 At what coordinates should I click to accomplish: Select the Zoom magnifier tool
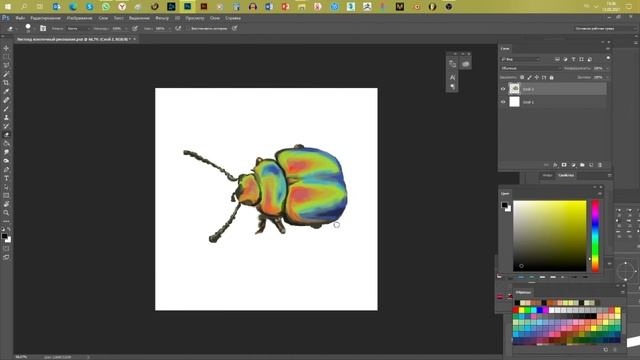[x=6, y=213]
